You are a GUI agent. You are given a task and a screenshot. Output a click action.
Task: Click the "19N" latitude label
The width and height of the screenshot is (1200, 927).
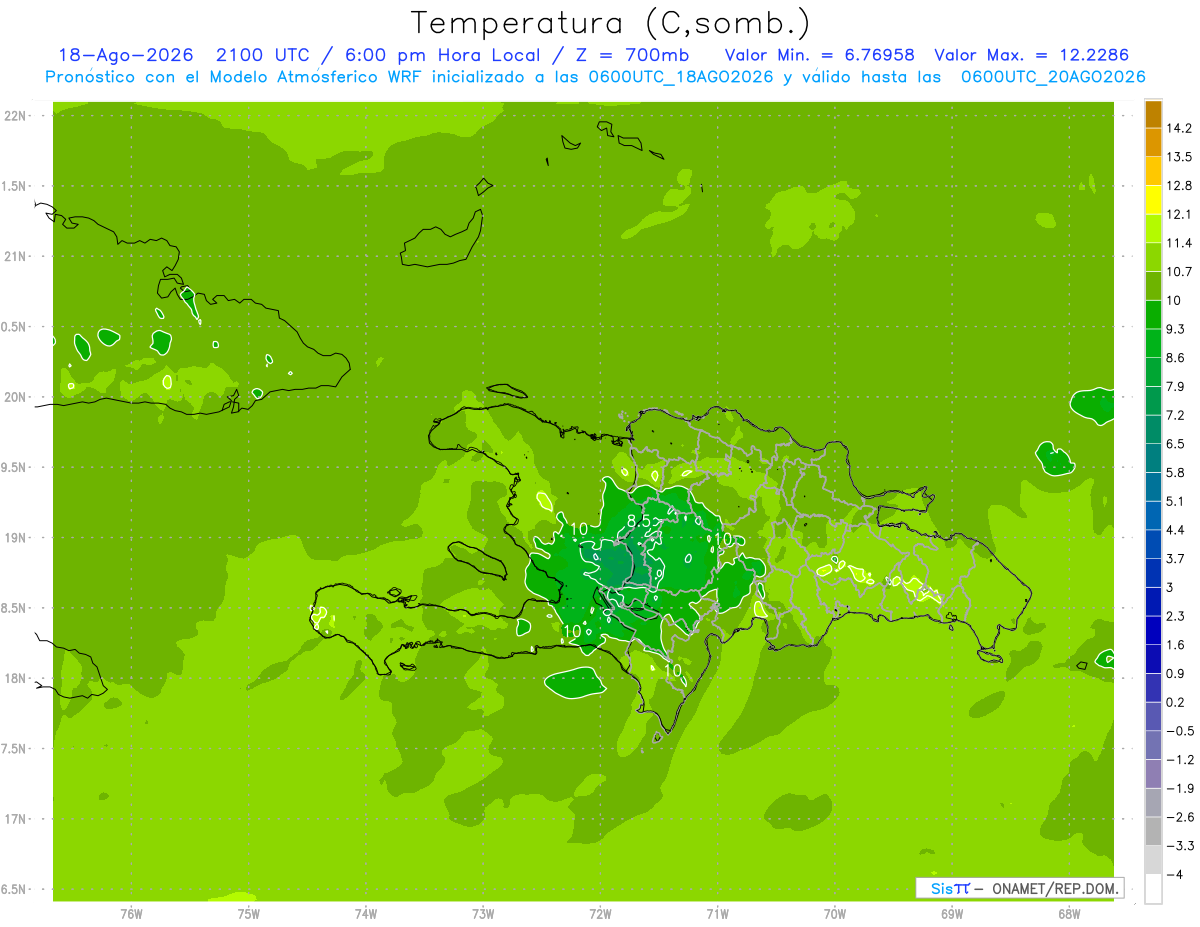pos(16,538)
